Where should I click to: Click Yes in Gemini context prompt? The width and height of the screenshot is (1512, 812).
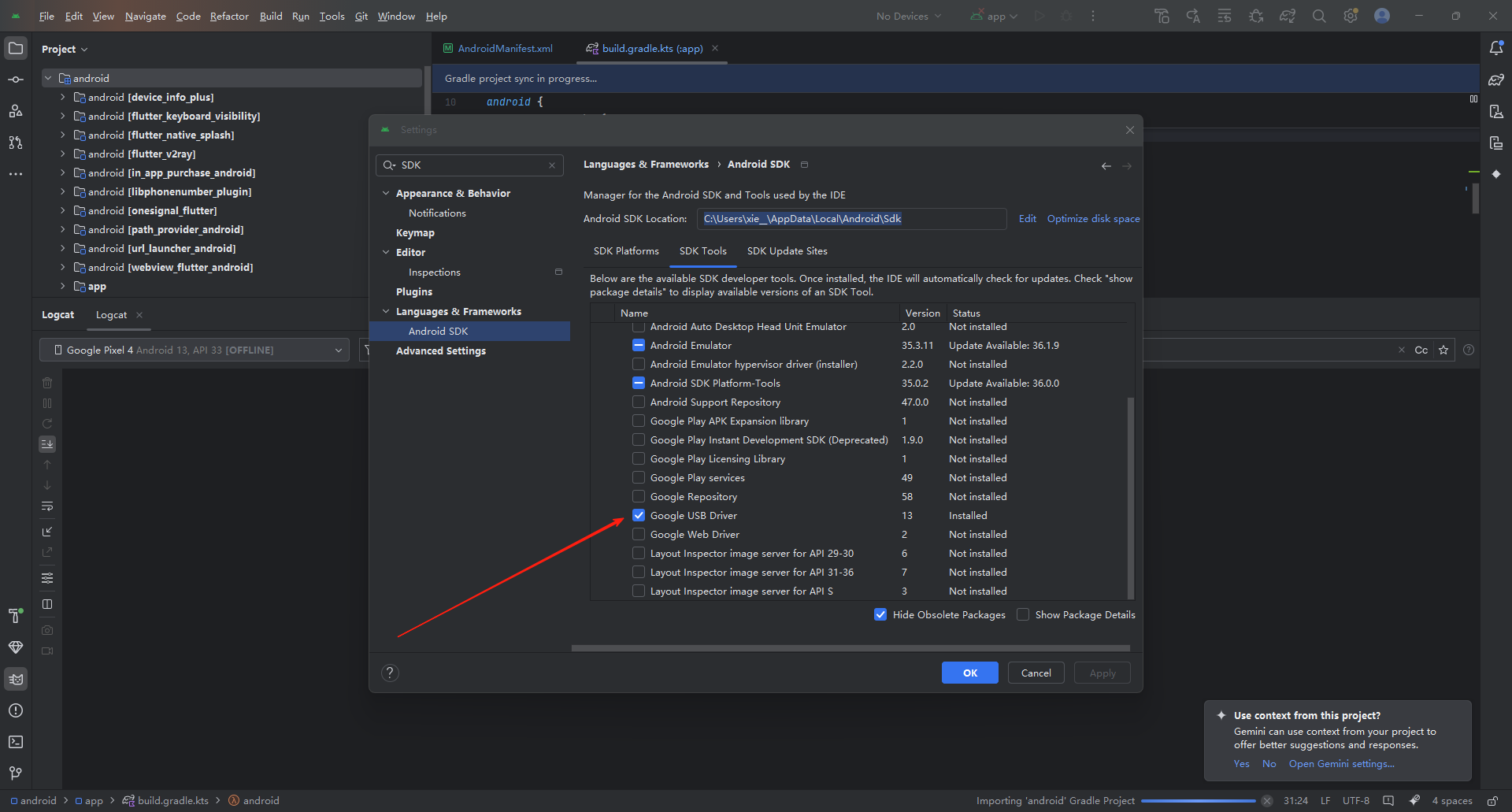[x=1241, y=763]
